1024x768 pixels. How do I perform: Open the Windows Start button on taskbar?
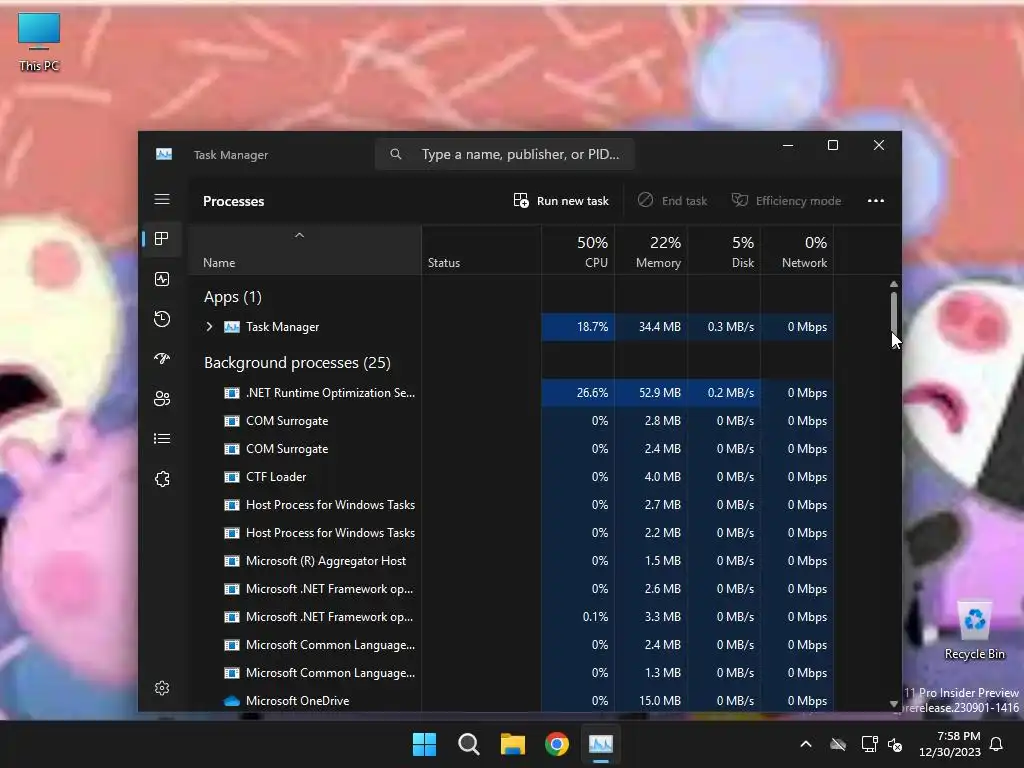424,744
